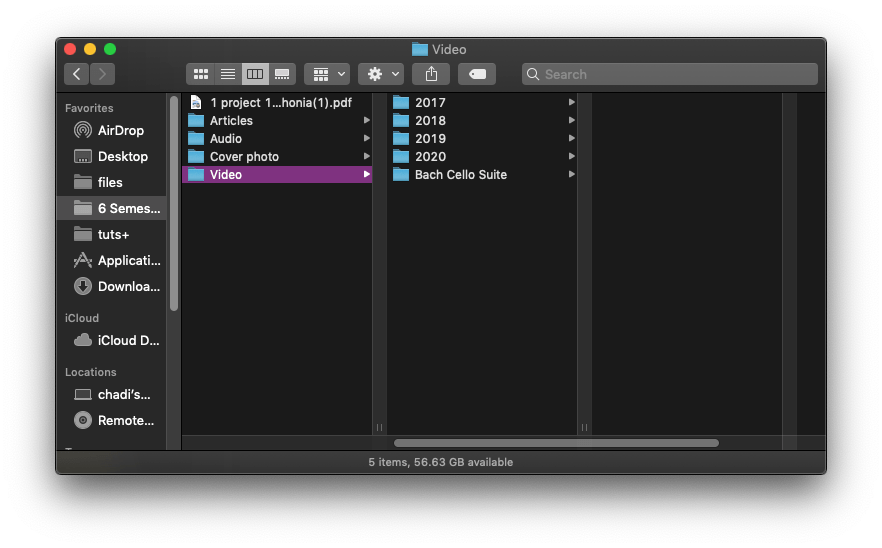Screen dimensions: 882x548
Task: Open Downloads from the sidebar
Action: coord(128,286)
